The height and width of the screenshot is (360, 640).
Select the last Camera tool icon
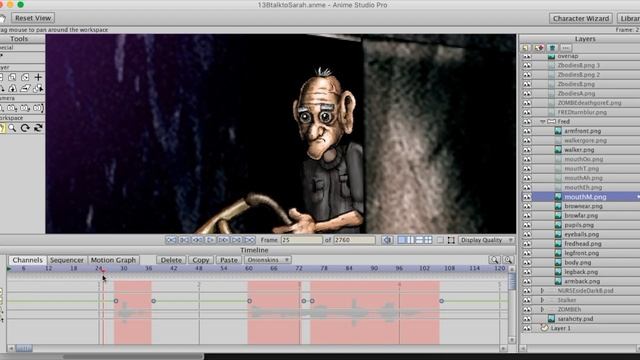click(38, 108)
